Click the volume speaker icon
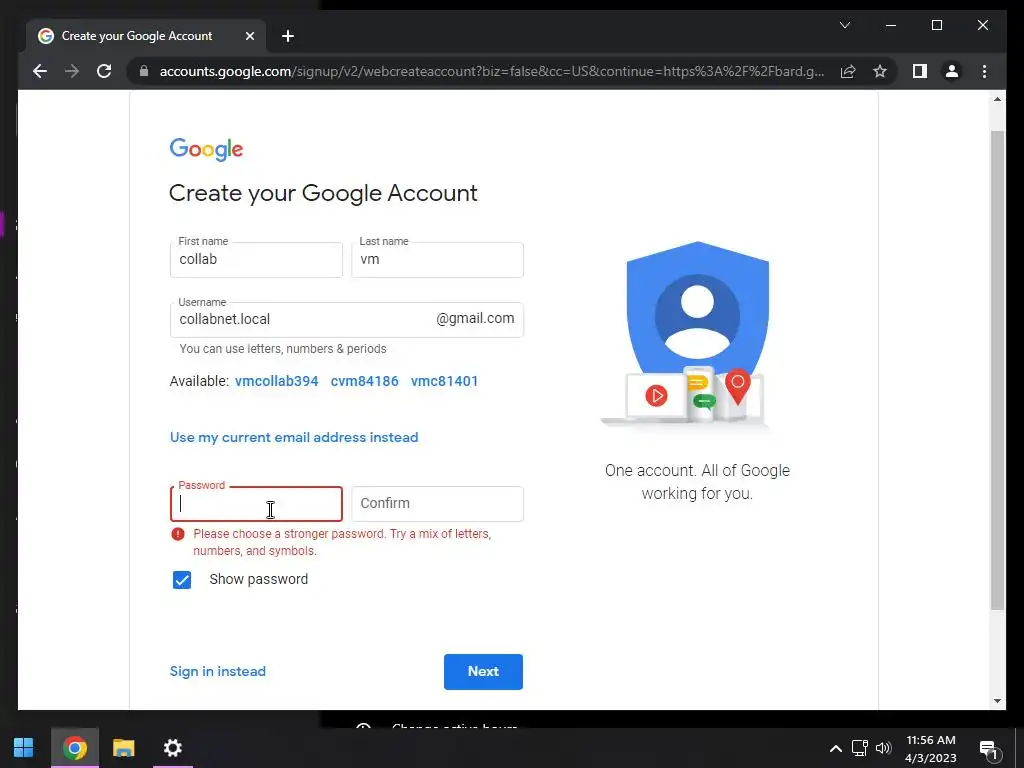This screenshot has width=1024, height=768. coord(883,748)
